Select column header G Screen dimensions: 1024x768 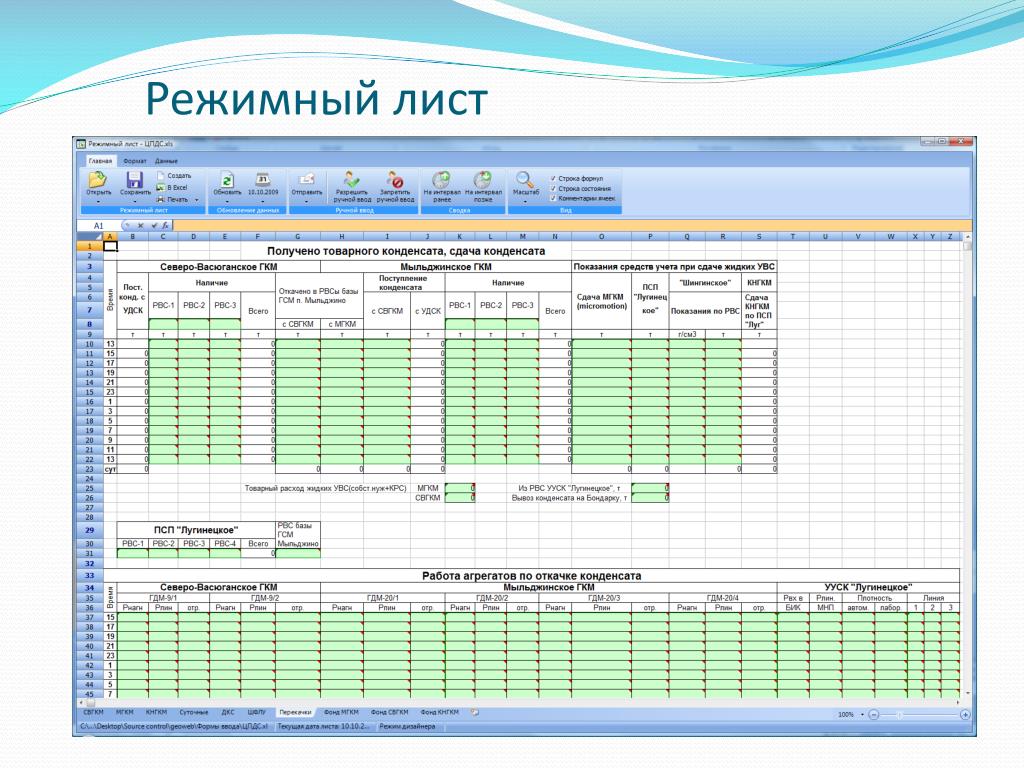tap(298, 236)
